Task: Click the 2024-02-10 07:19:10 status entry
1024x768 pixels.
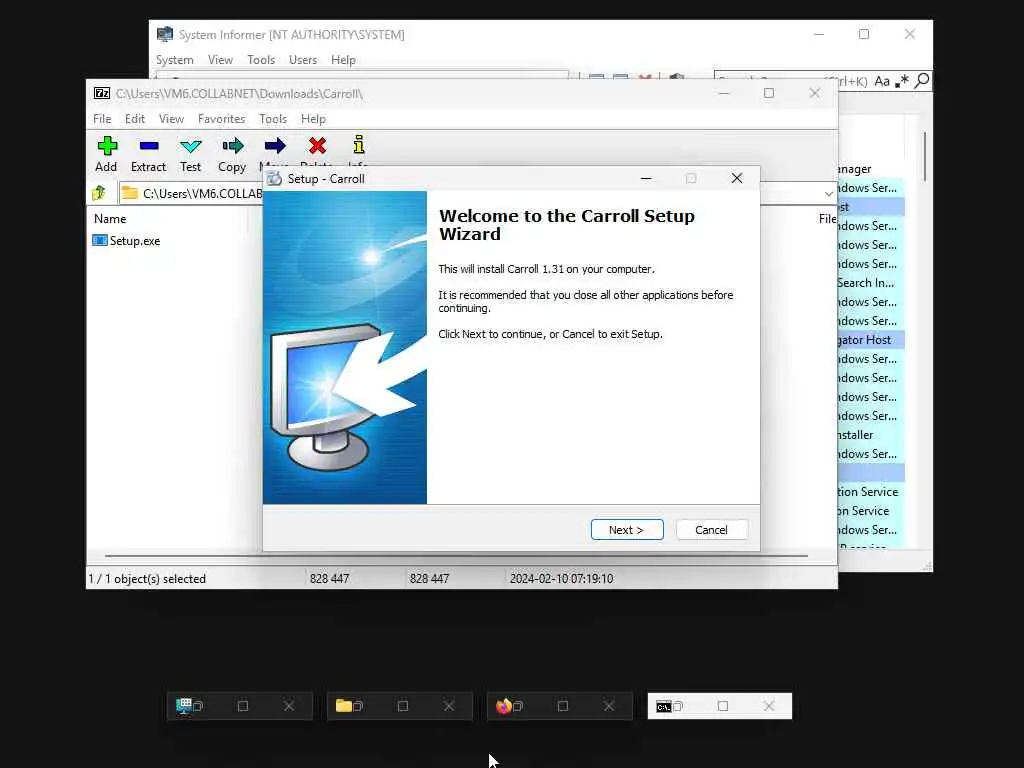Action: coord(562,579)
